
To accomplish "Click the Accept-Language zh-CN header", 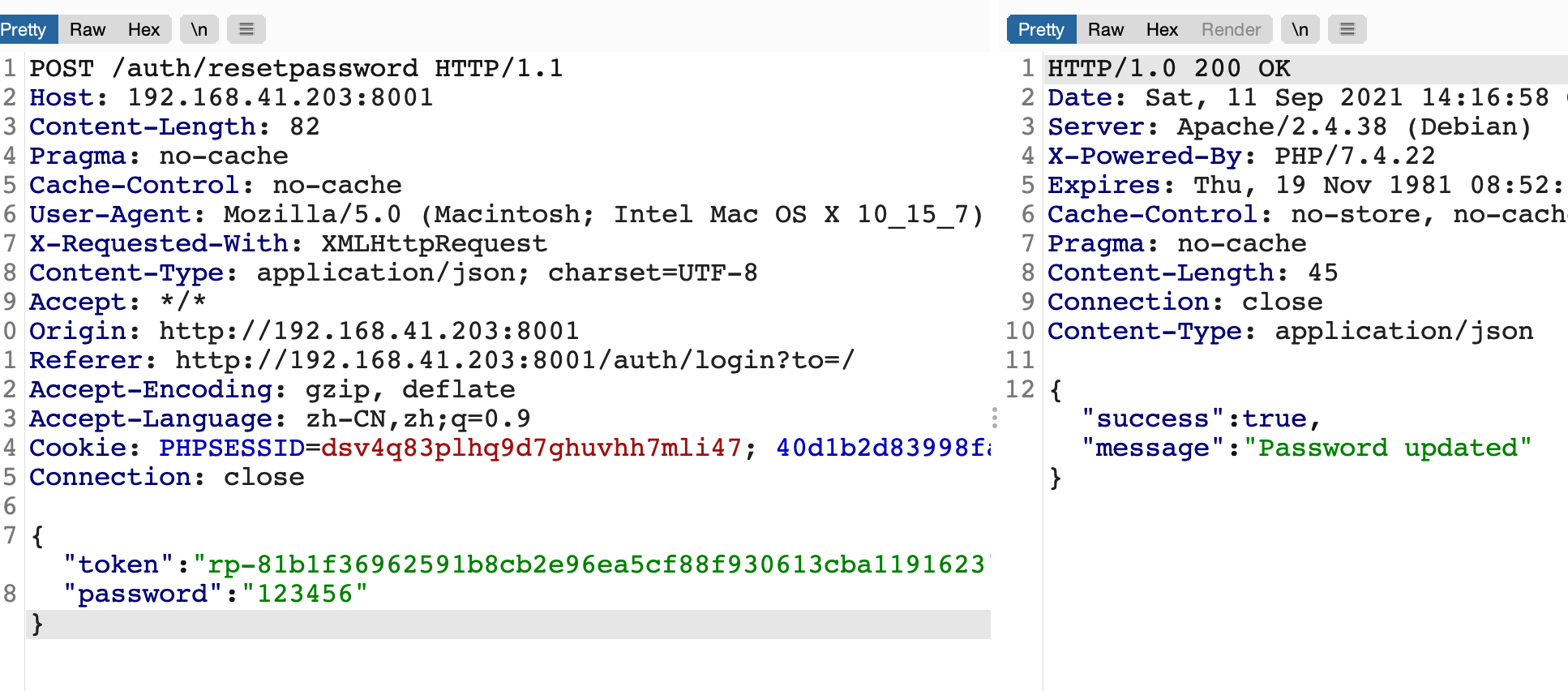I will click(x=281, y=418).
